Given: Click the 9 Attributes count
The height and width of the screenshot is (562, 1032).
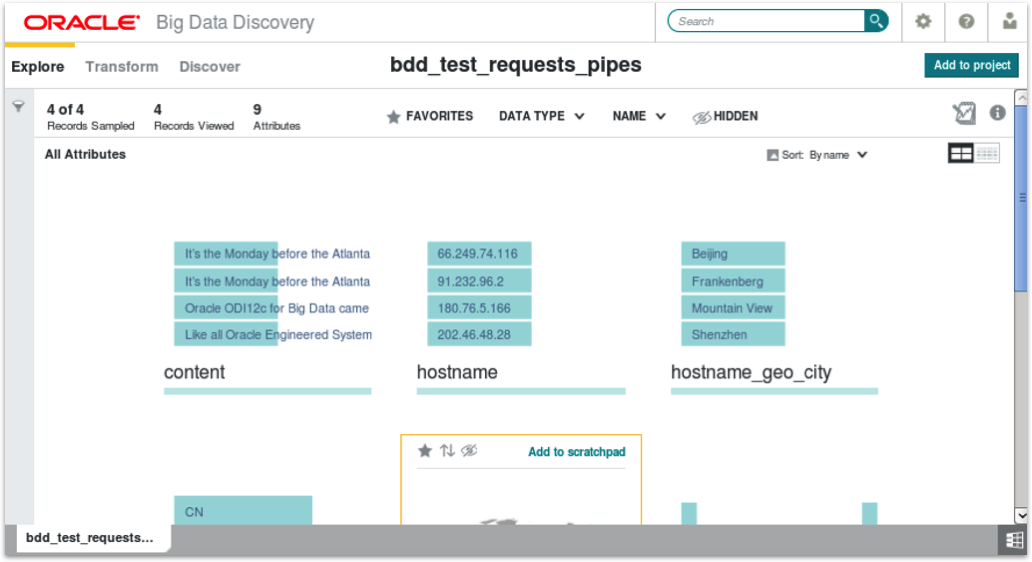Looking at the screenshot, I should [276, 116].
